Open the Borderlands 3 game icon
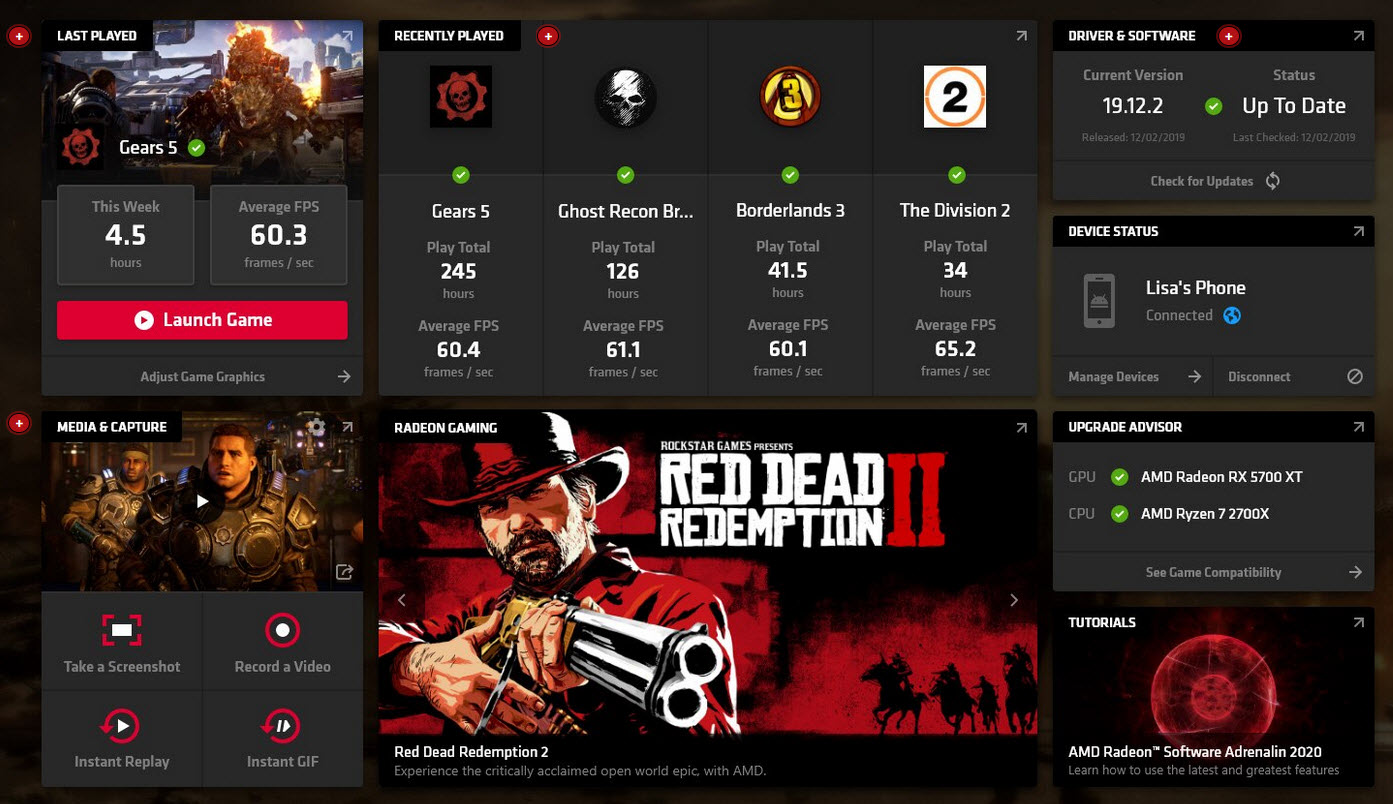1393x804 pixels. [x=790, y=97]
